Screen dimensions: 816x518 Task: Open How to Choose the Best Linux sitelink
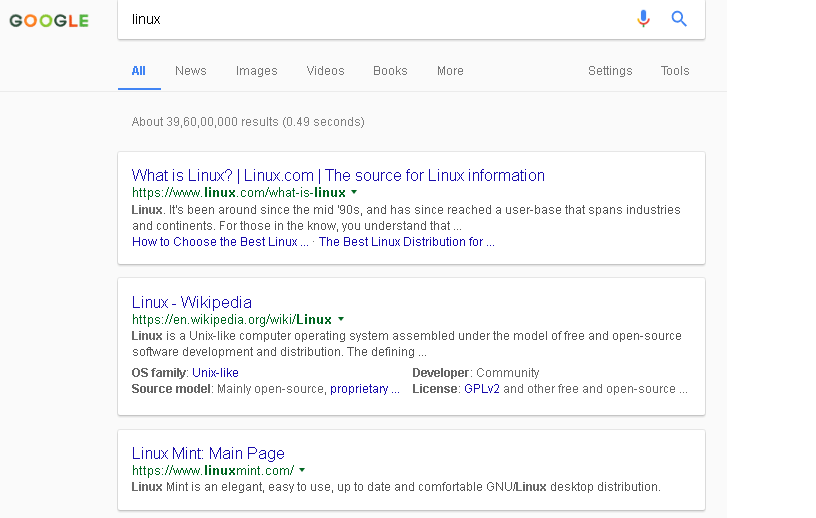[x=220, y=242]
